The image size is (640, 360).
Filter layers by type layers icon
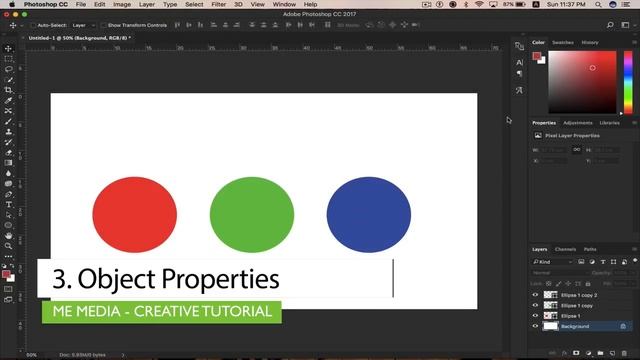(x=603, y=262)
